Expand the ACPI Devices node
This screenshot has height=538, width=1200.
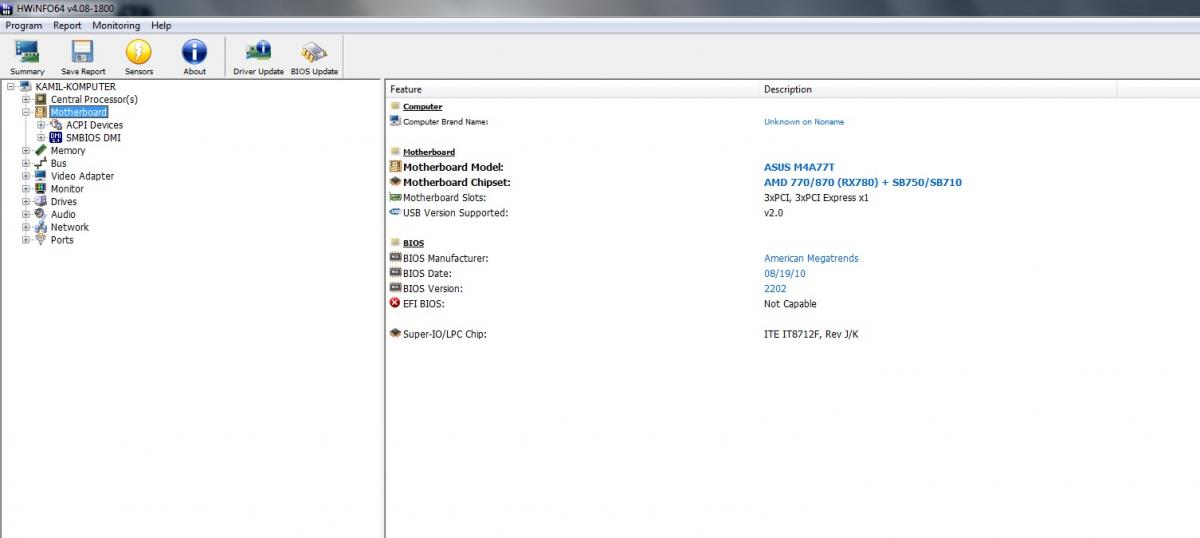[x=41, y=125]
